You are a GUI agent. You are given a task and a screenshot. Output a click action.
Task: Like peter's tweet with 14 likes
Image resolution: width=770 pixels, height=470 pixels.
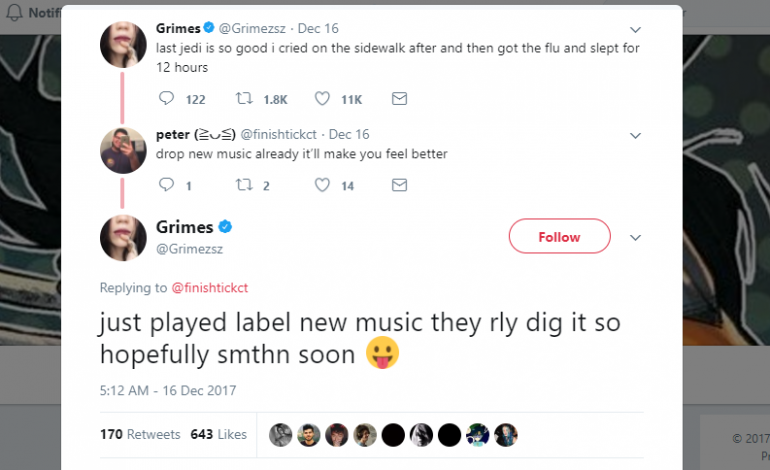point(322,185)
